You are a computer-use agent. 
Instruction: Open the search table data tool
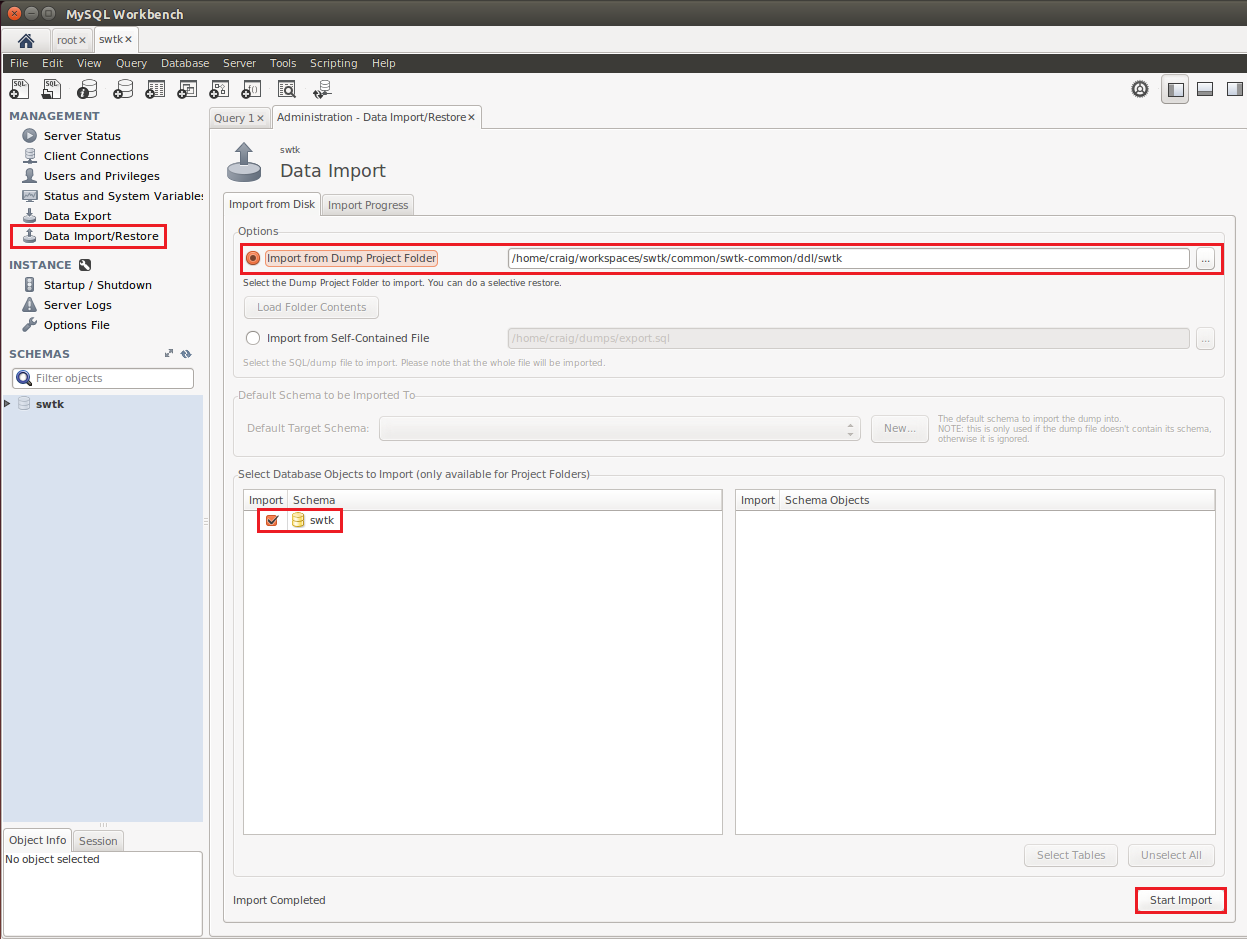pyautogui.click(x=286, y=89)
